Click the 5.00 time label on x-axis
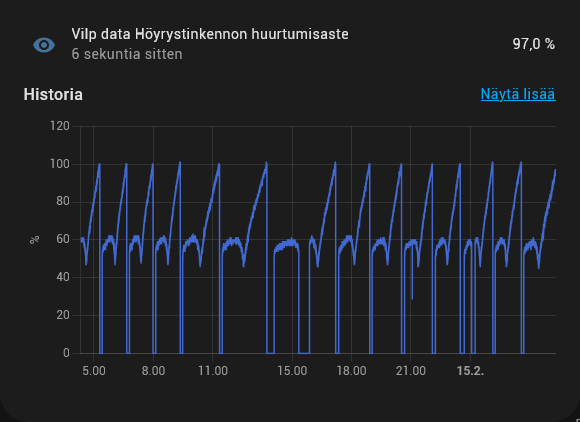Image resolution: width=580 pixels, height=422 pixels. click(x=94, y=371)
